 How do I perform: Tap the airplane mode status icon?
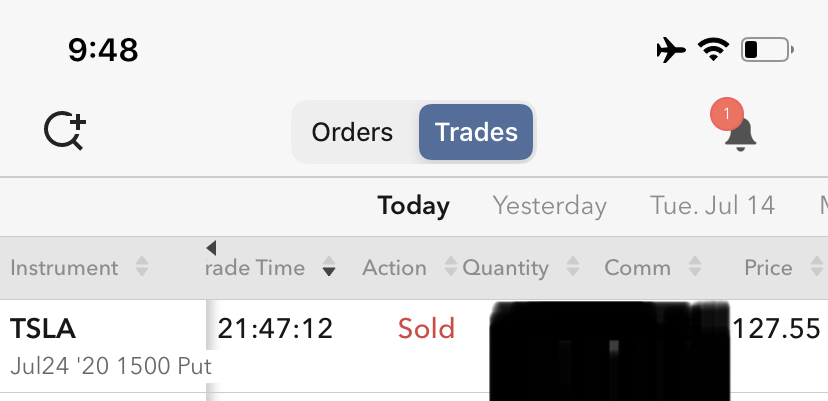point(671,49)
